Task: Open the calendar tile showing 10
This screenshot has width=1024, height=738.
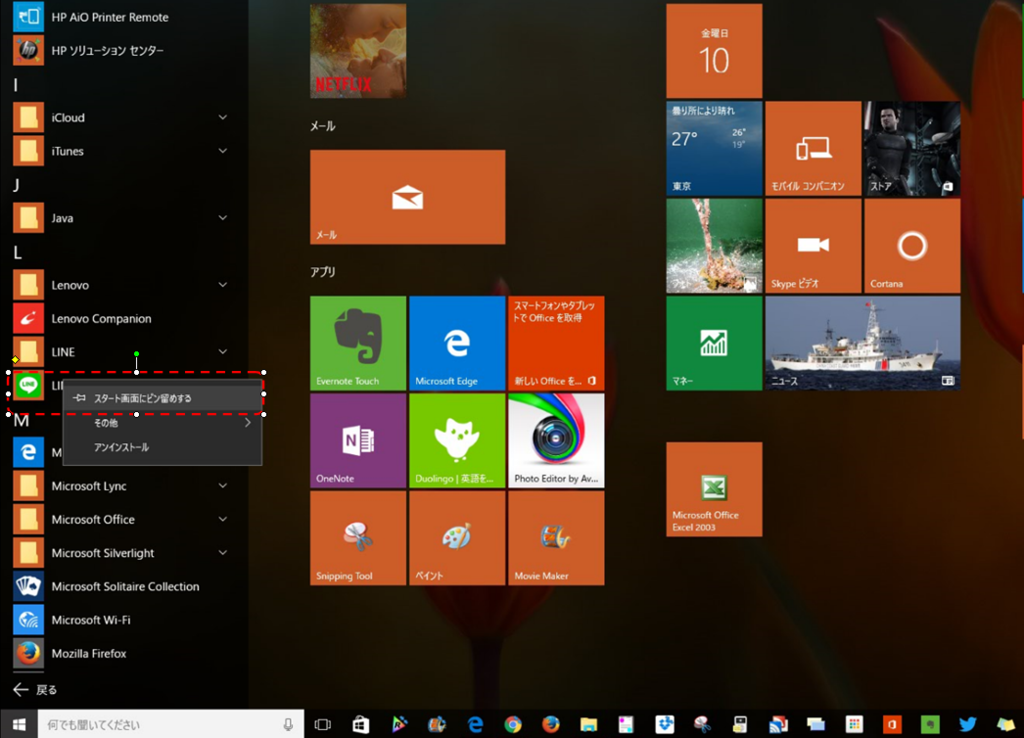Action: 714,51
